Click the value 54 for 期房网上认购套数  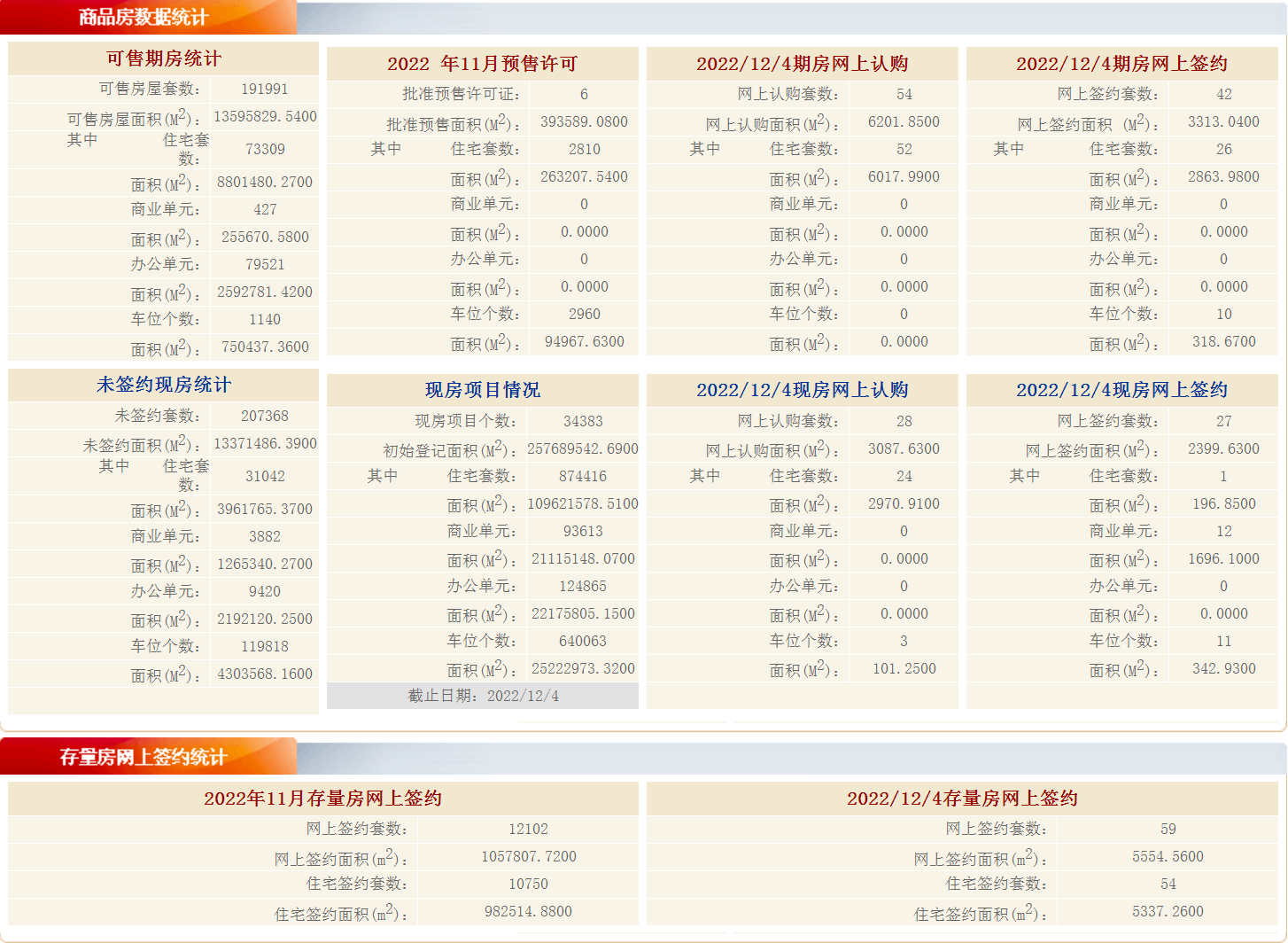point(904,94)
